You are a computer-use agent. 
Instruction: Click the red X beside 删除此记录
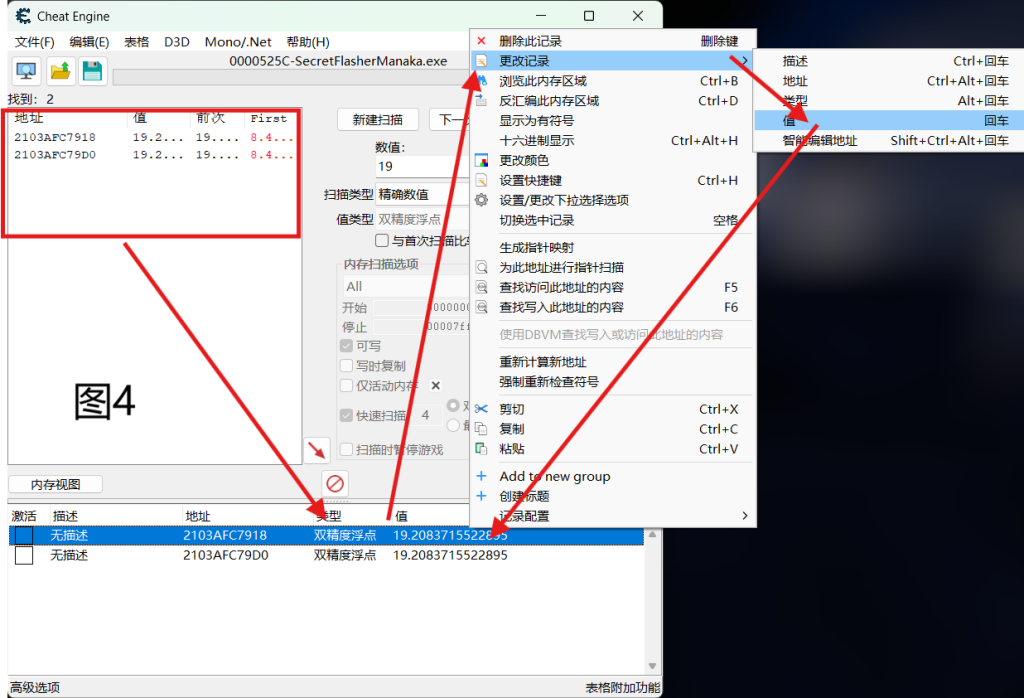[481, 41]
